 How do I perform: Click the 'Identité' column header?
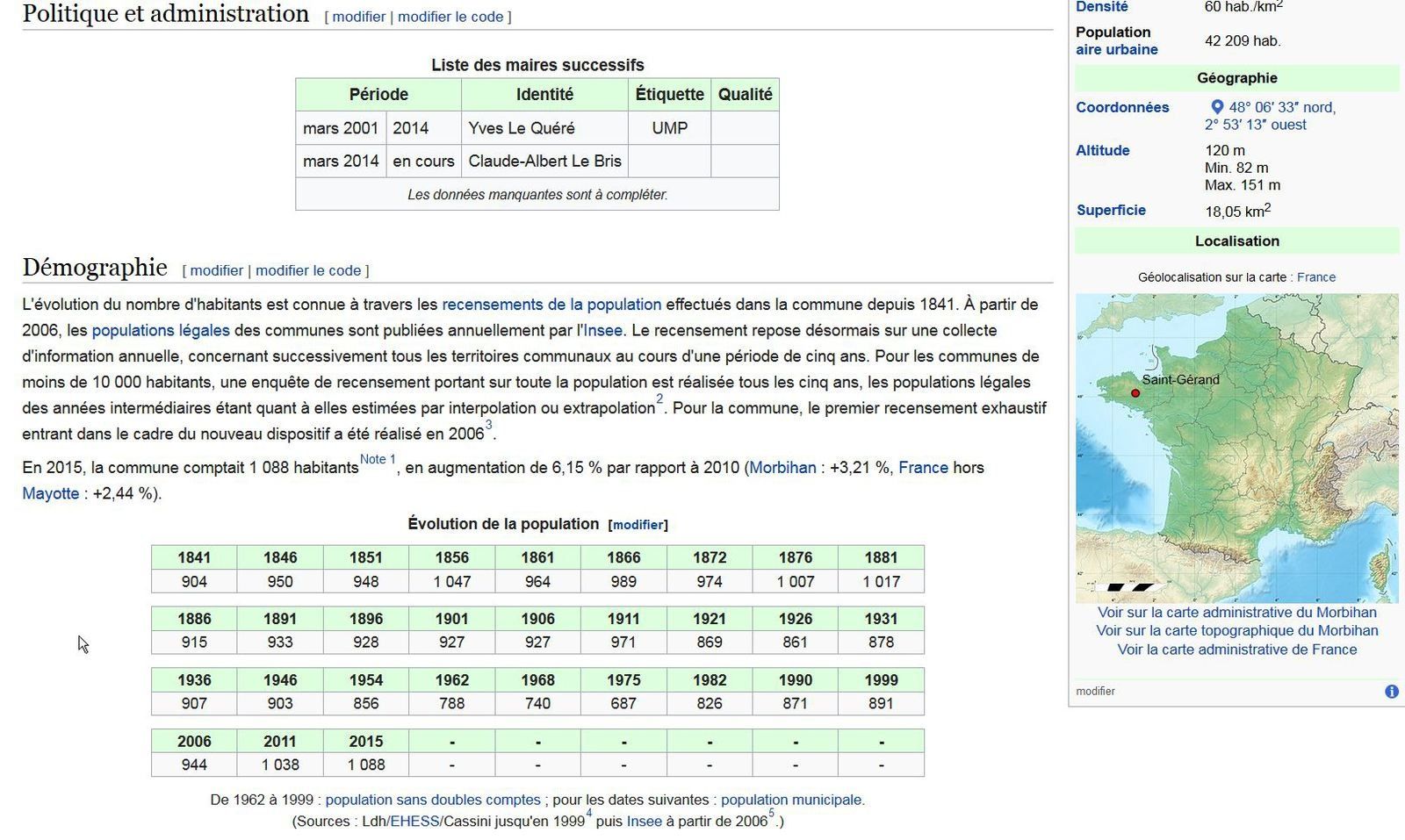[544, 95]
